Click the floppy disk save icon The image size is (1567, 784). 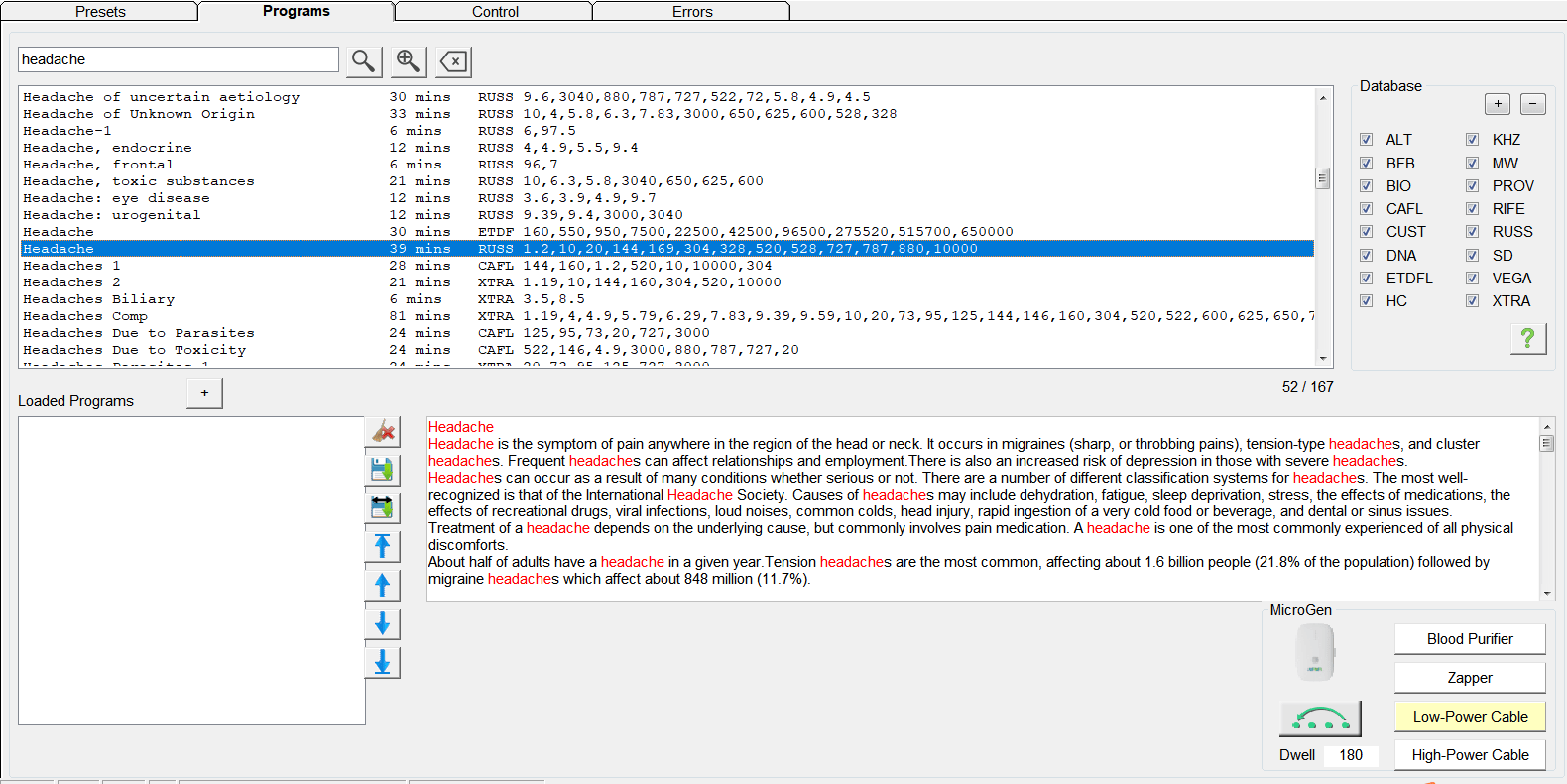click(x=383, y=469)
